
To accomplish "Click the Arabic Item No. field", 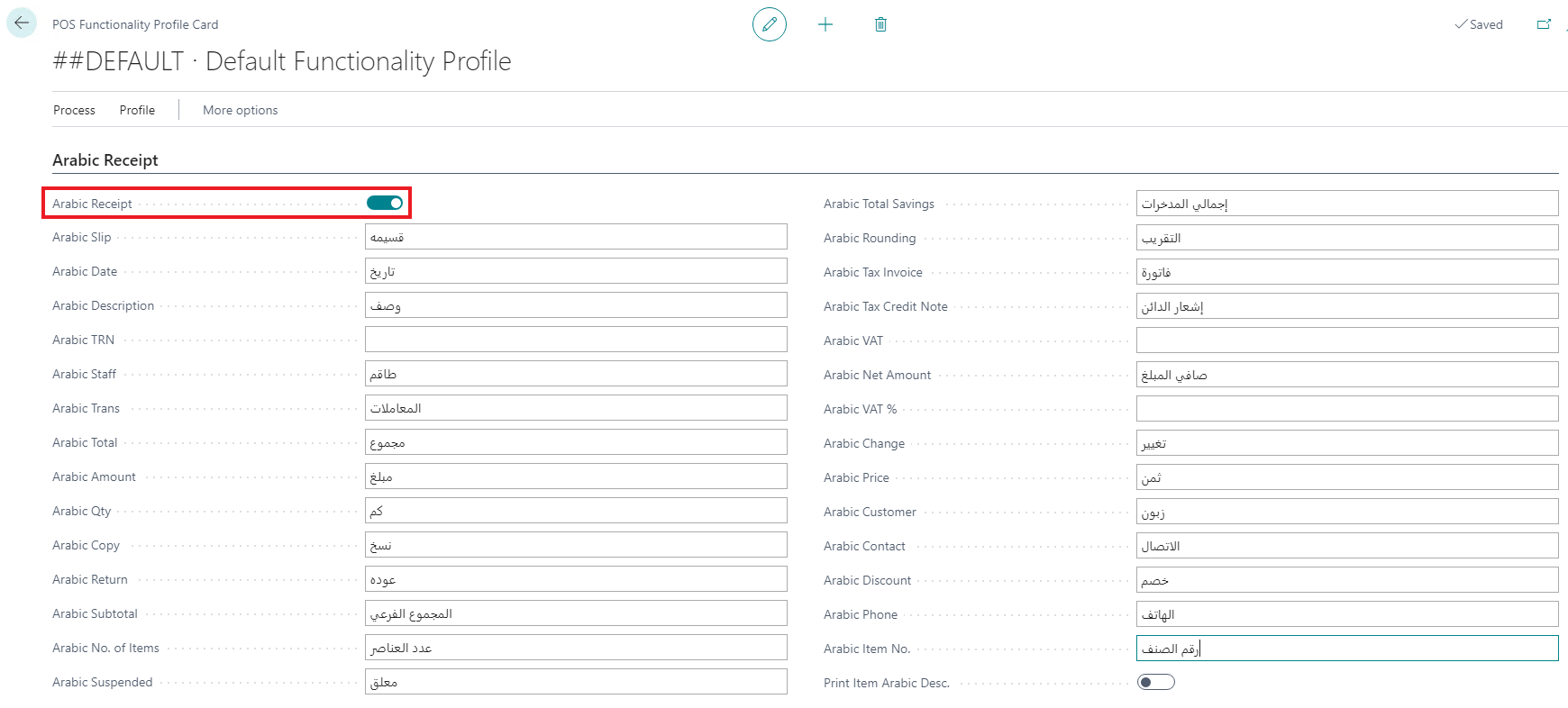I will pos(1346,649).
